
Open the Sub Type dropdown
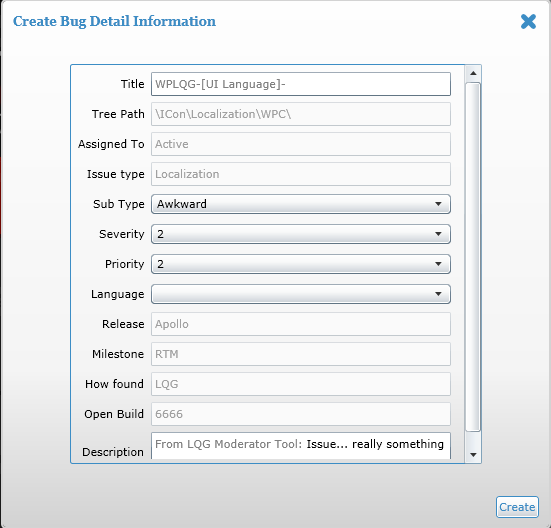click(x=301, y=204)
